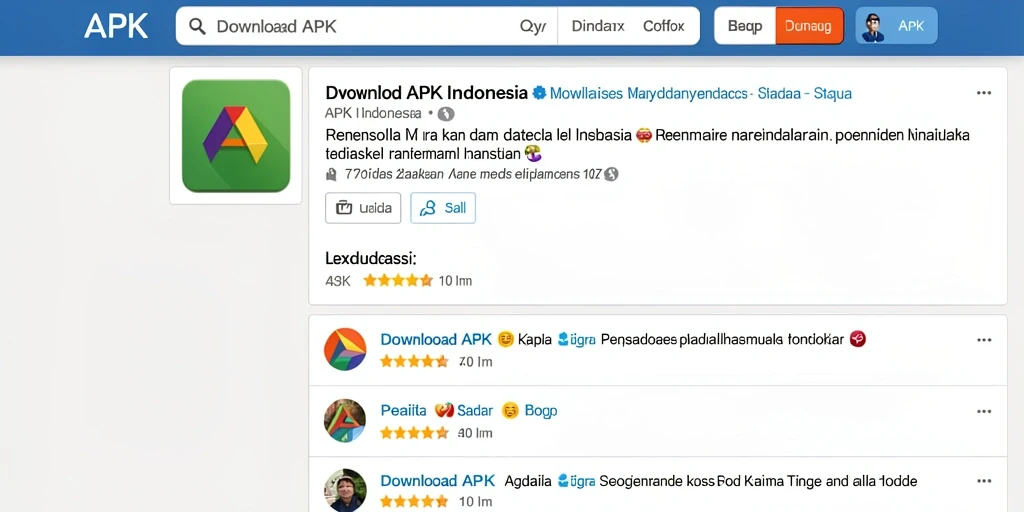
Task: Select the Coffox search tab
Action: tap(664, 26)
